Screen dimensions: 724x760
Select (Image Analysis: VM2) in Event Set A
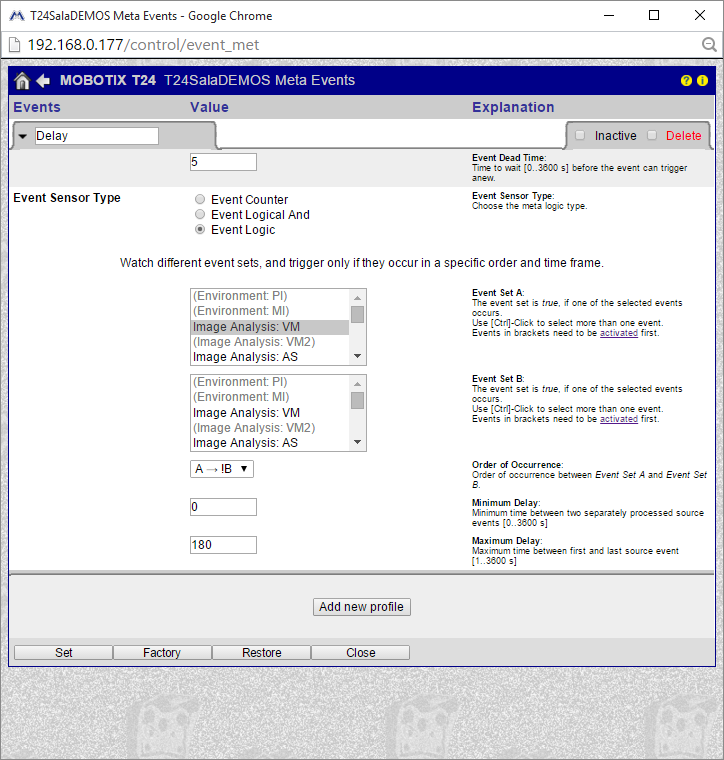tap(270, 342)
